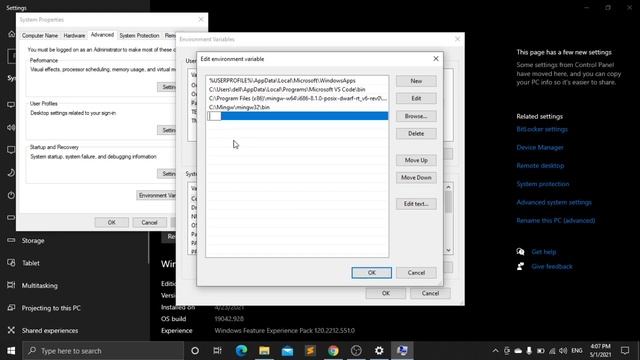640x360 pixels.
Task: Show hidden tray icons chevron
Action: click(x=495, y=351)
